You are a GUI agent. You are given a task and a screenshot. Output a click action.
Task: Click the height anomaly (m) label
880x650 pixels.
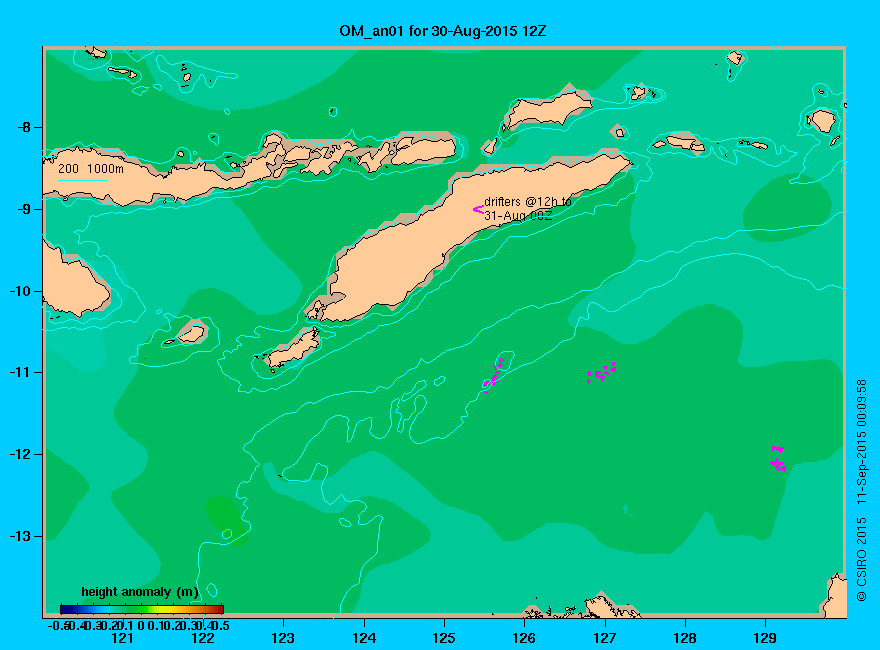coord(140,592)
